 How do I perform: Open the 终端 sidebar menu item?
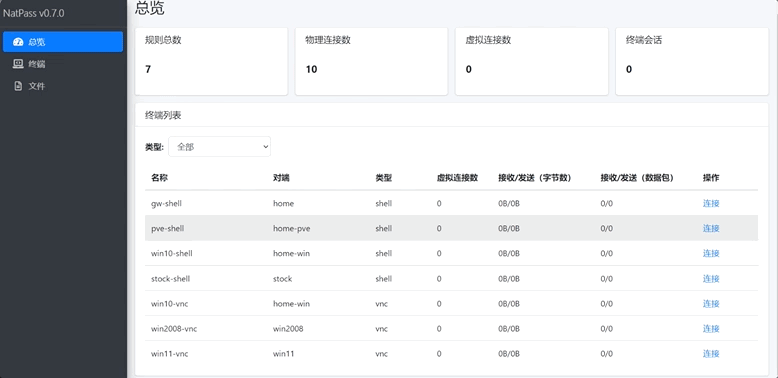pos(63,64)
